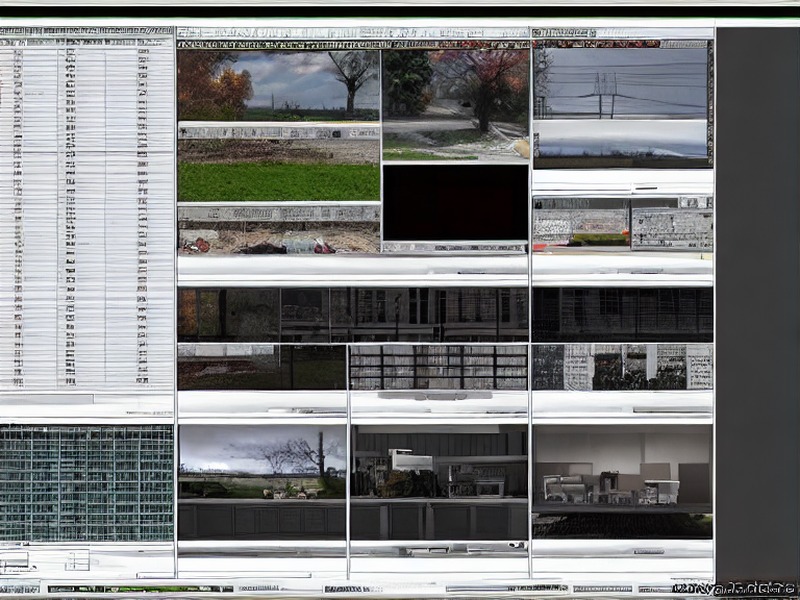Select the red-leaf tree path thumbnail

point(456,106)
